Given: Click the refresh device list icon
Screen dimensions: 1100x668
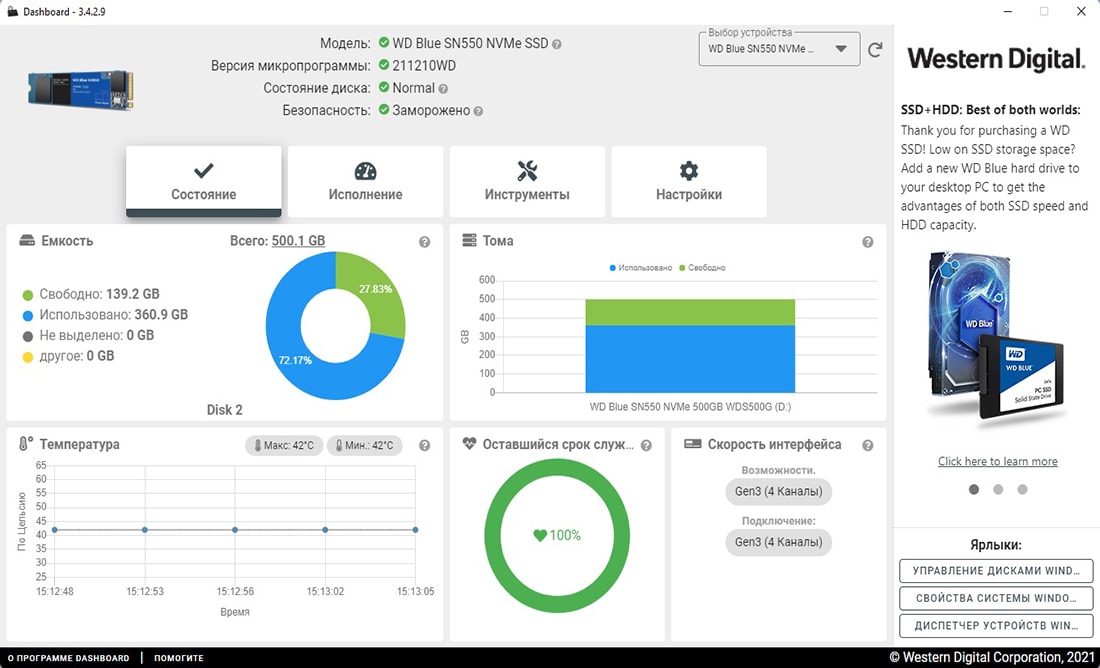Looking at the screenshot, I should point(875,49).
